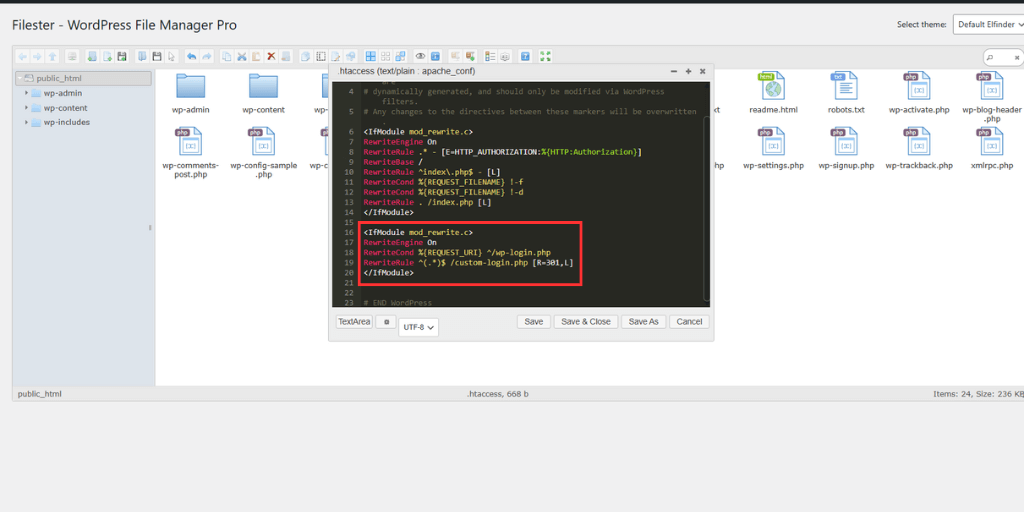
Task: Click the sort toolbar icon
Action: point(505,56)
